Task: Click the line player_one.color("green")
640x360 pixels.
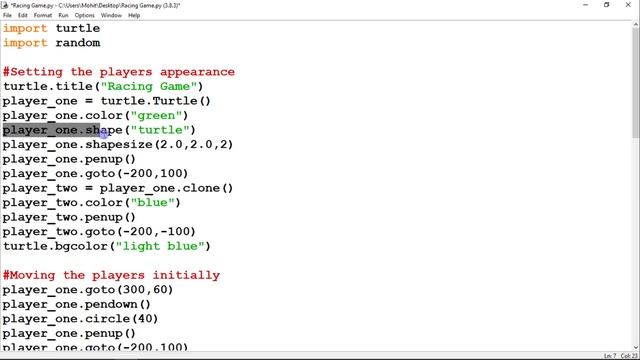Action: point(96,116)
